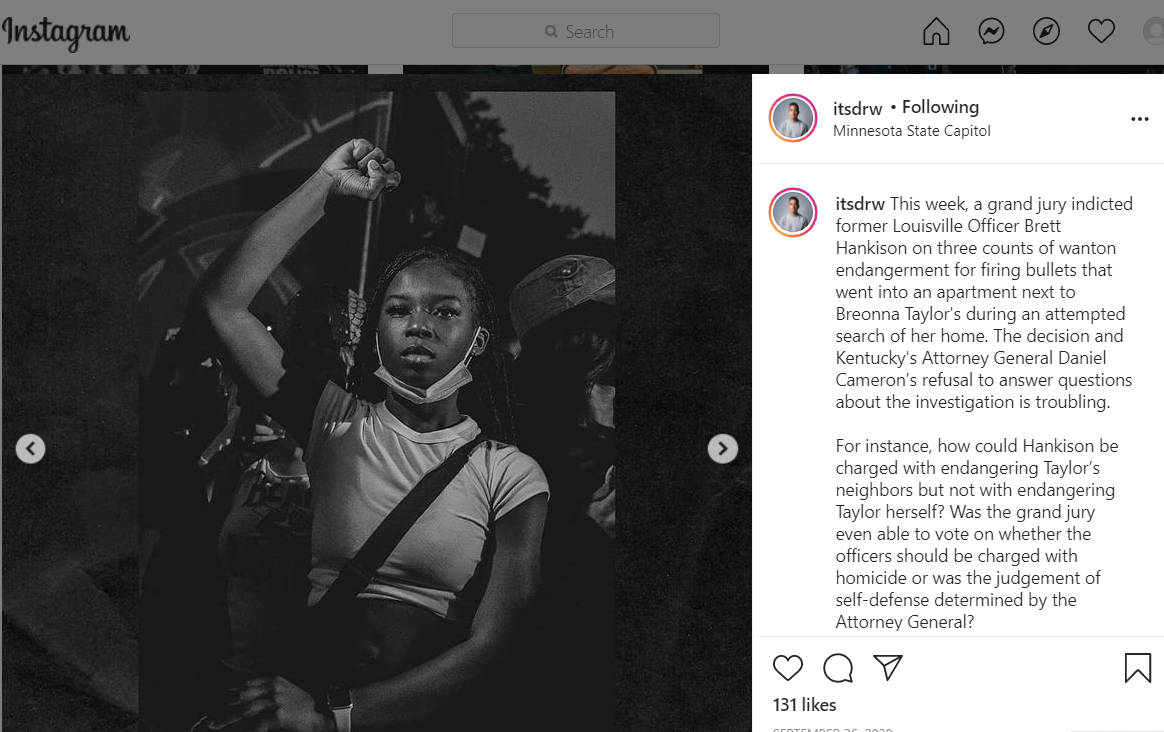Open Messenger direct messages icon
1164x732 pixels.
(x=991, y=32)
